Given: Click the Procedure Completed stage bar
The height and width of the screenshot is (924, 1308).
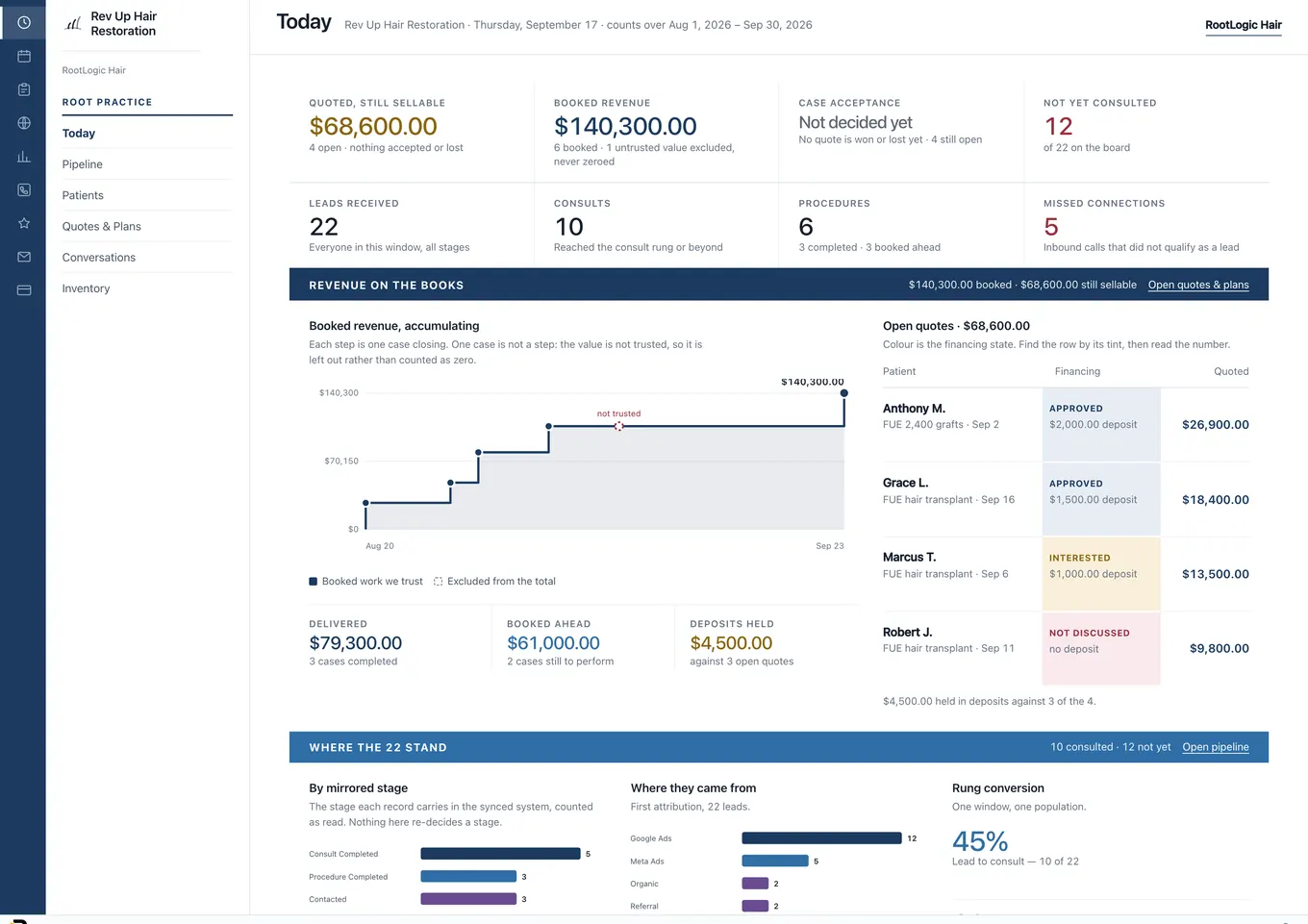Looking at the screenshot, I should 468,877.
